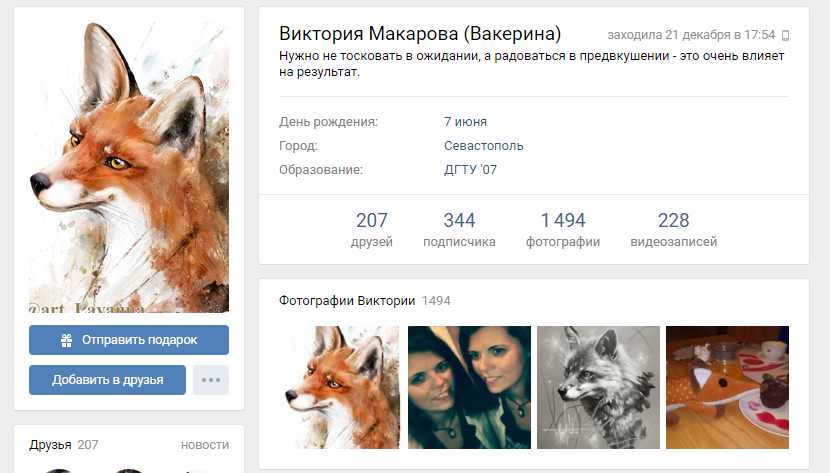Viewport: 830px width, 473px height.
Task: Click the новости link in friends block
Action: [204, 445]
